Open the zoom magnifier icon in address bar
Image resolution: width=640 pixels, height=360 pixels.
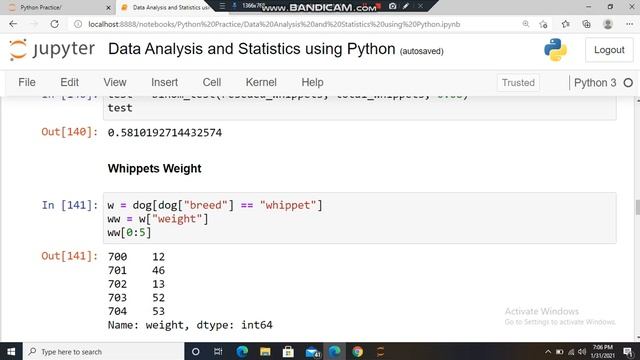click(x=526, y=24)
